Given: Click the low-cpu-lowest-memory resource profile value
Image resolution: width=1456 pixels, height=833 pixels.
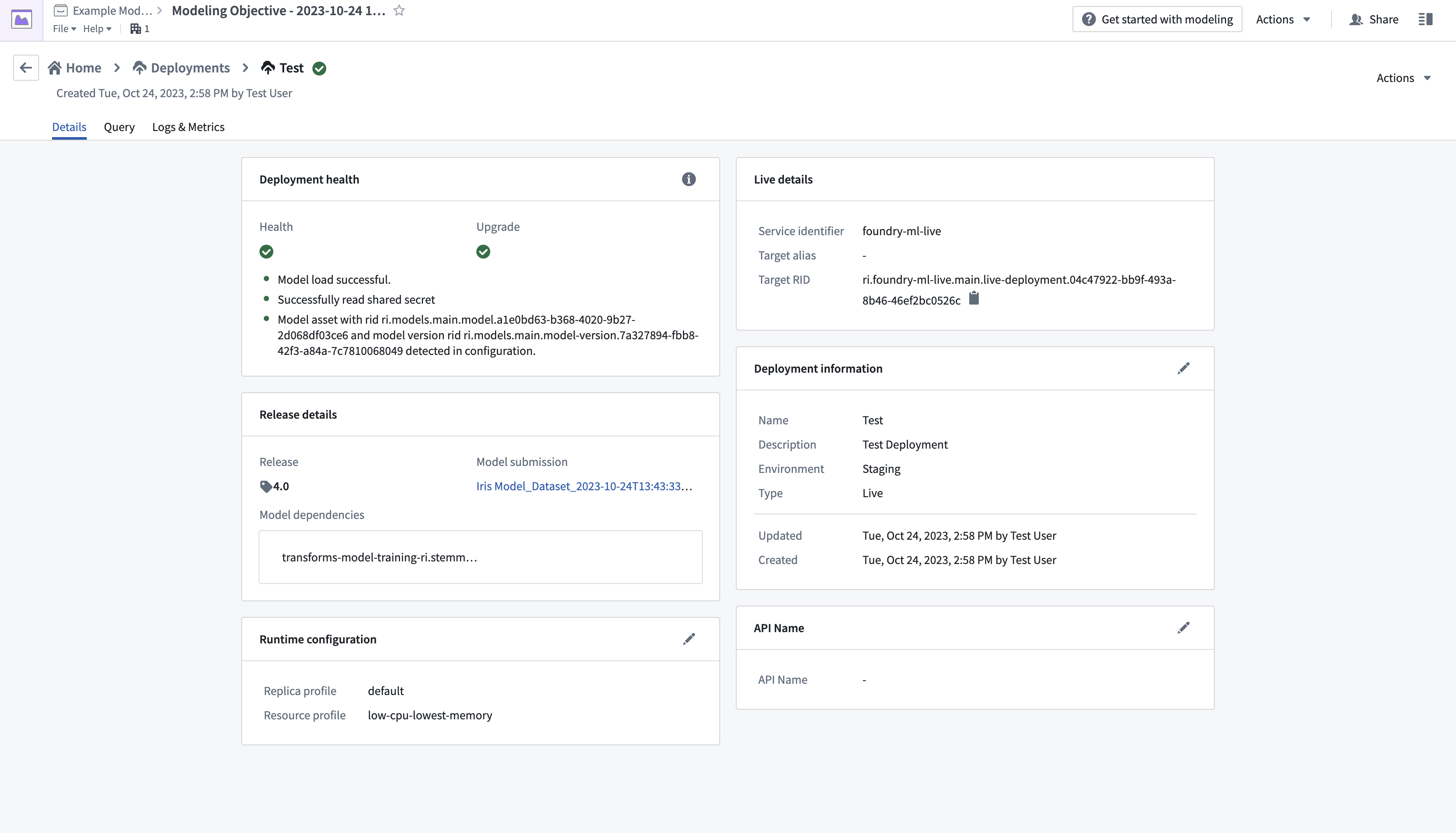Looking at the screenshot, I should [430, 715].
